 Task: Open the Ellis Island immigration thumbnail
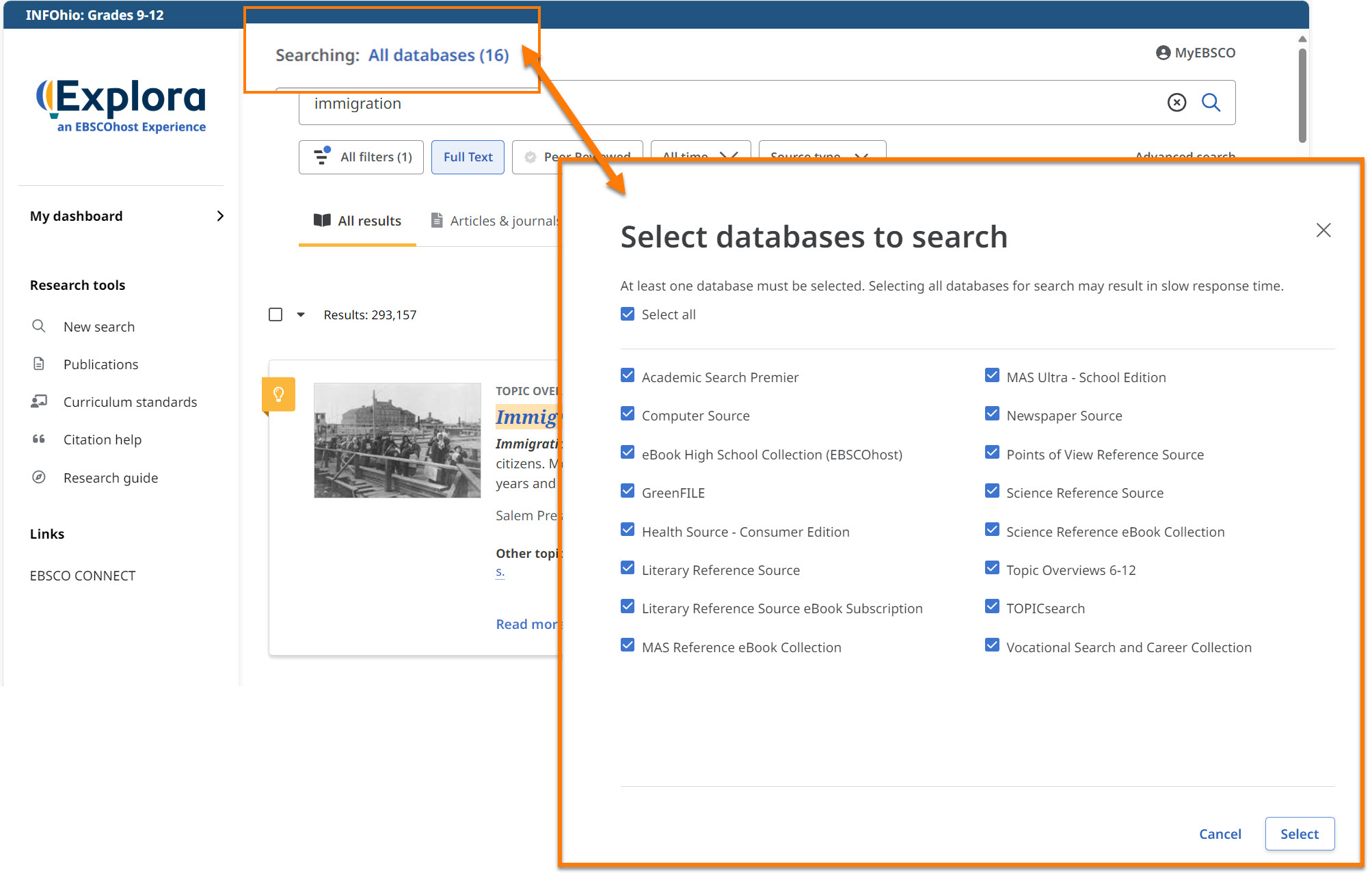coord(397,440)
